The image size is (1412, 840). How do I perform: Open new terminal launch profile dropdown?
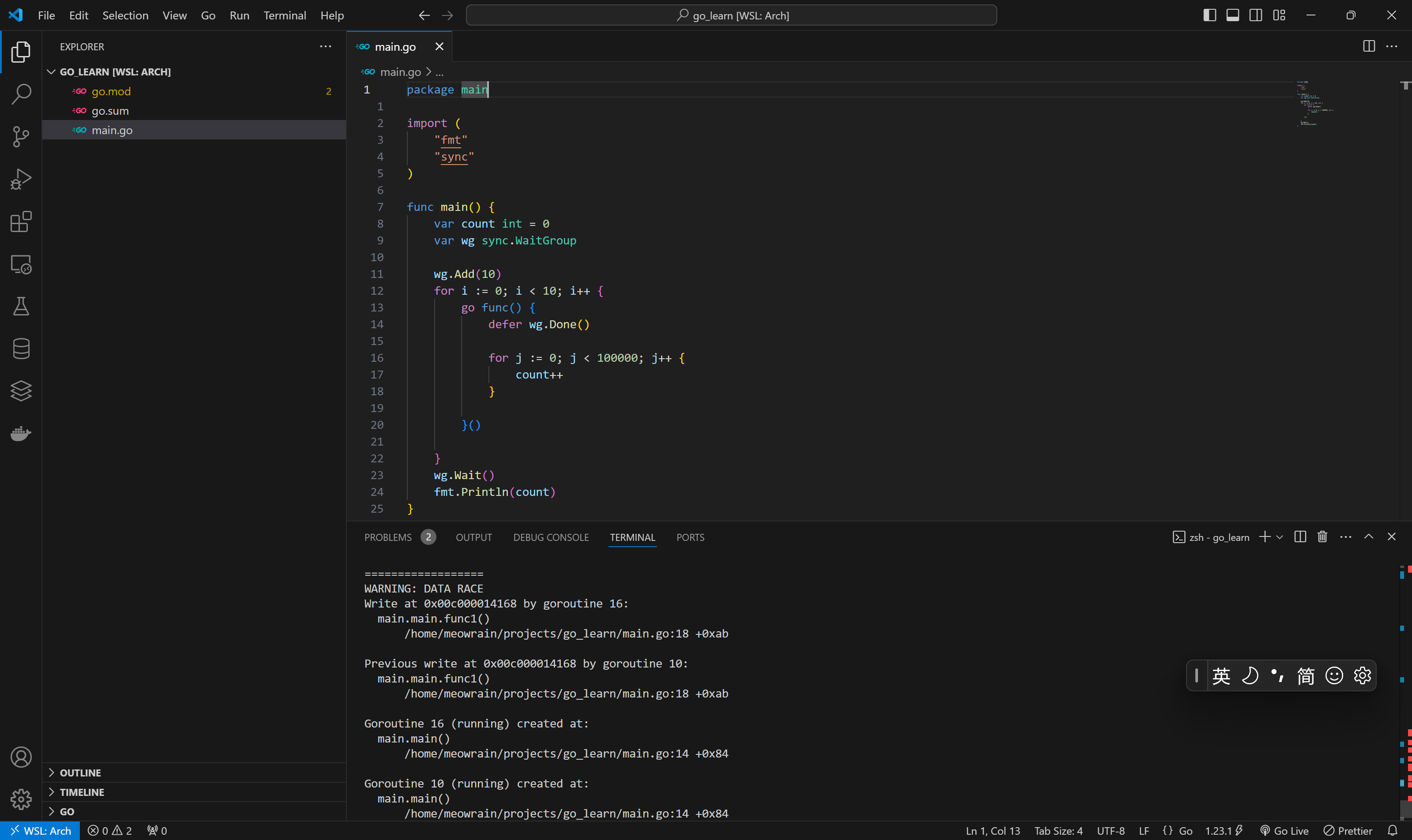coord(1280,537)
